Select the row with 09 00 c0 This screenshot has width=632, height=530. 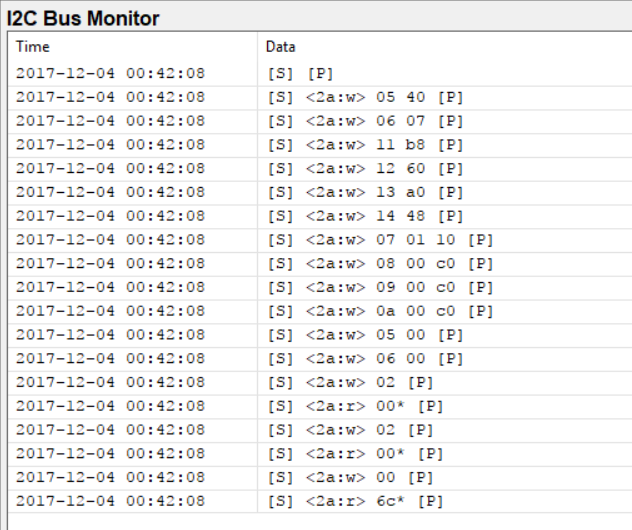(380, 288)
